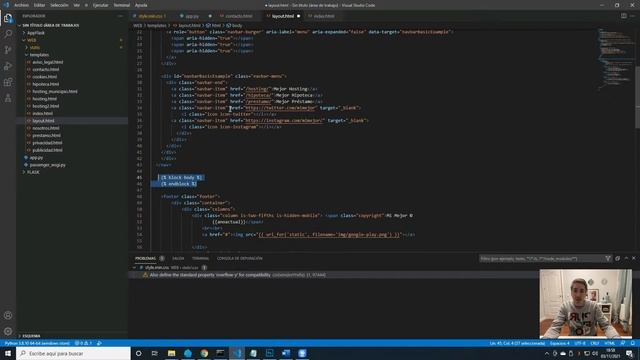This screenshot has width=640, height=360.
Task: Maximize the bottom panel with chevron
Action: [x=626, y=258]
